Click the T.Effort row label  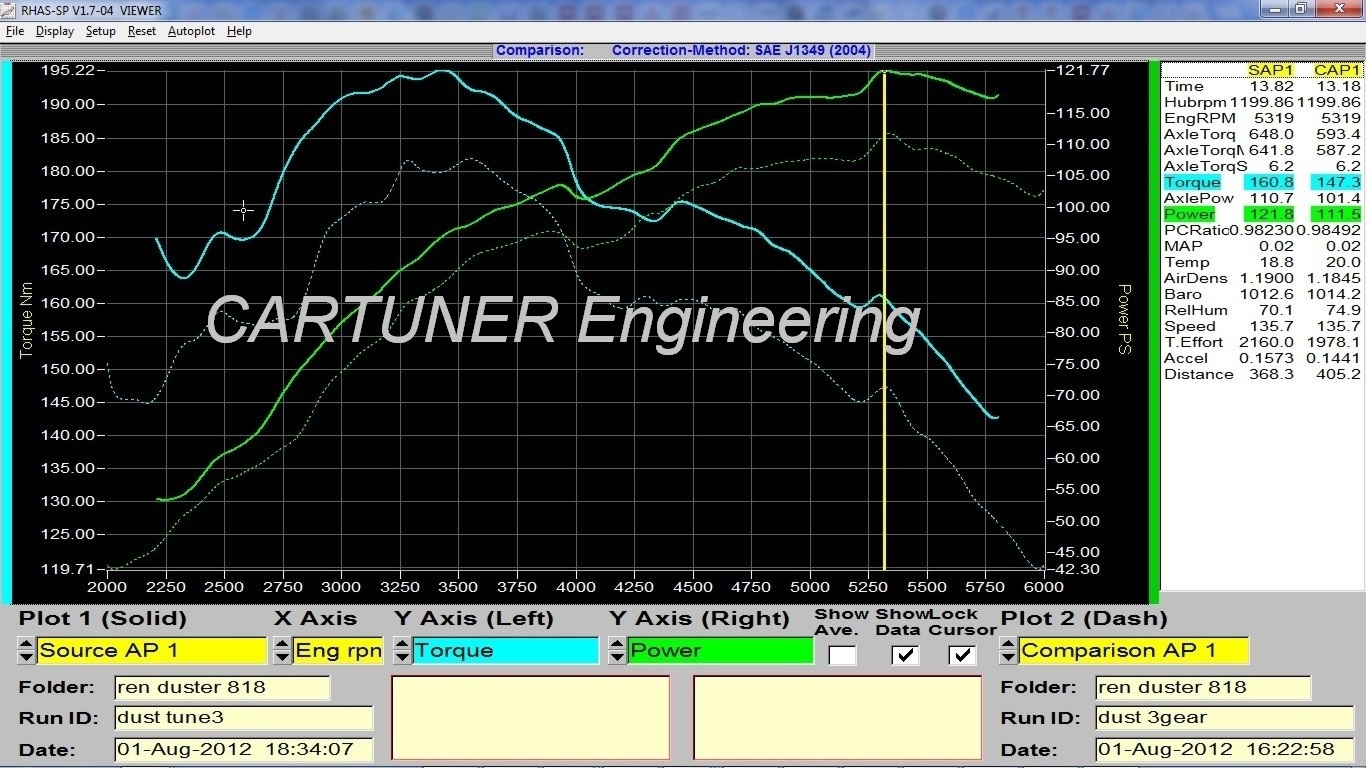click(1194, 342)
